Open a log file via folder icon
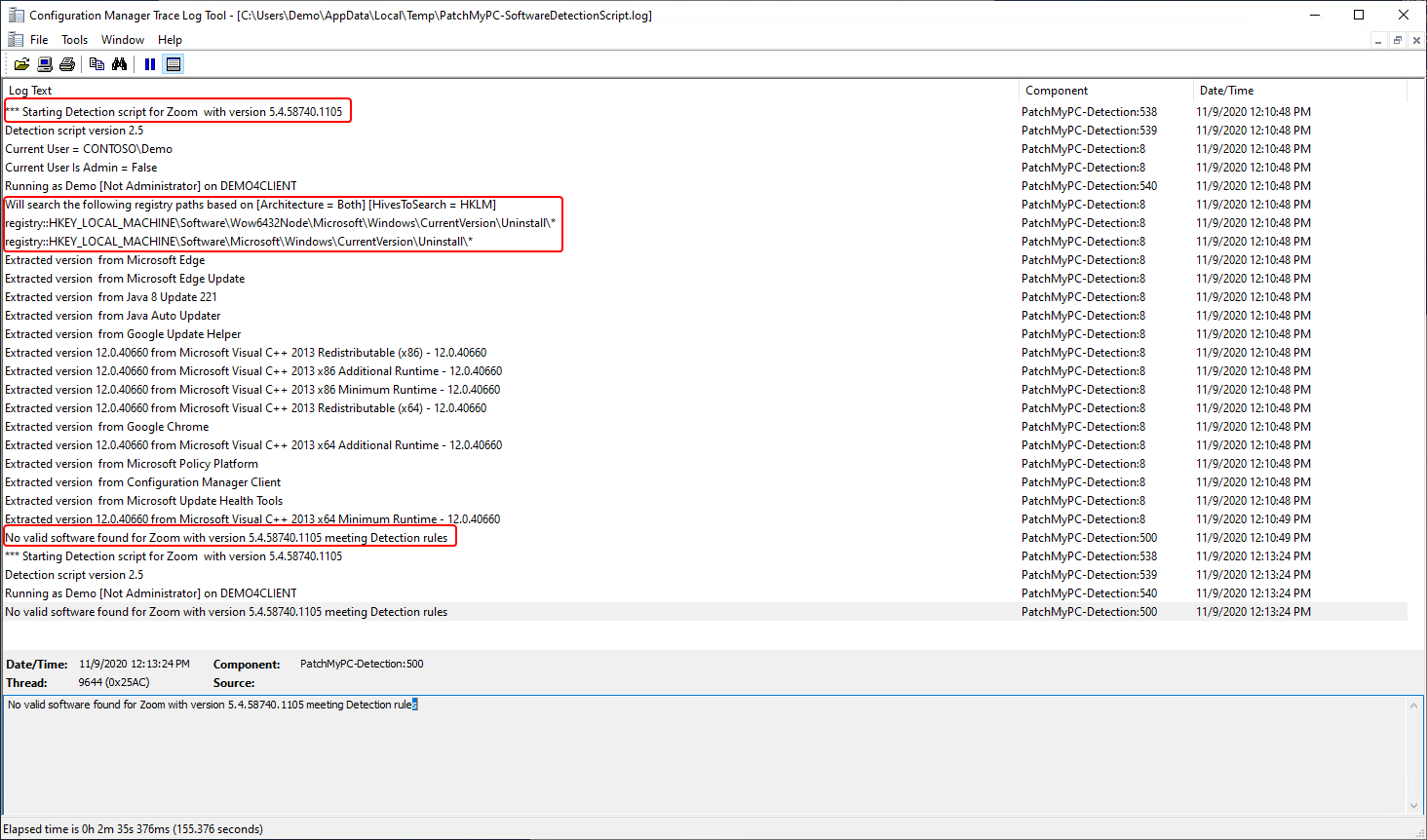Image resolution: width=1427 pixels, height=840 pixels. tap(21, 64)
